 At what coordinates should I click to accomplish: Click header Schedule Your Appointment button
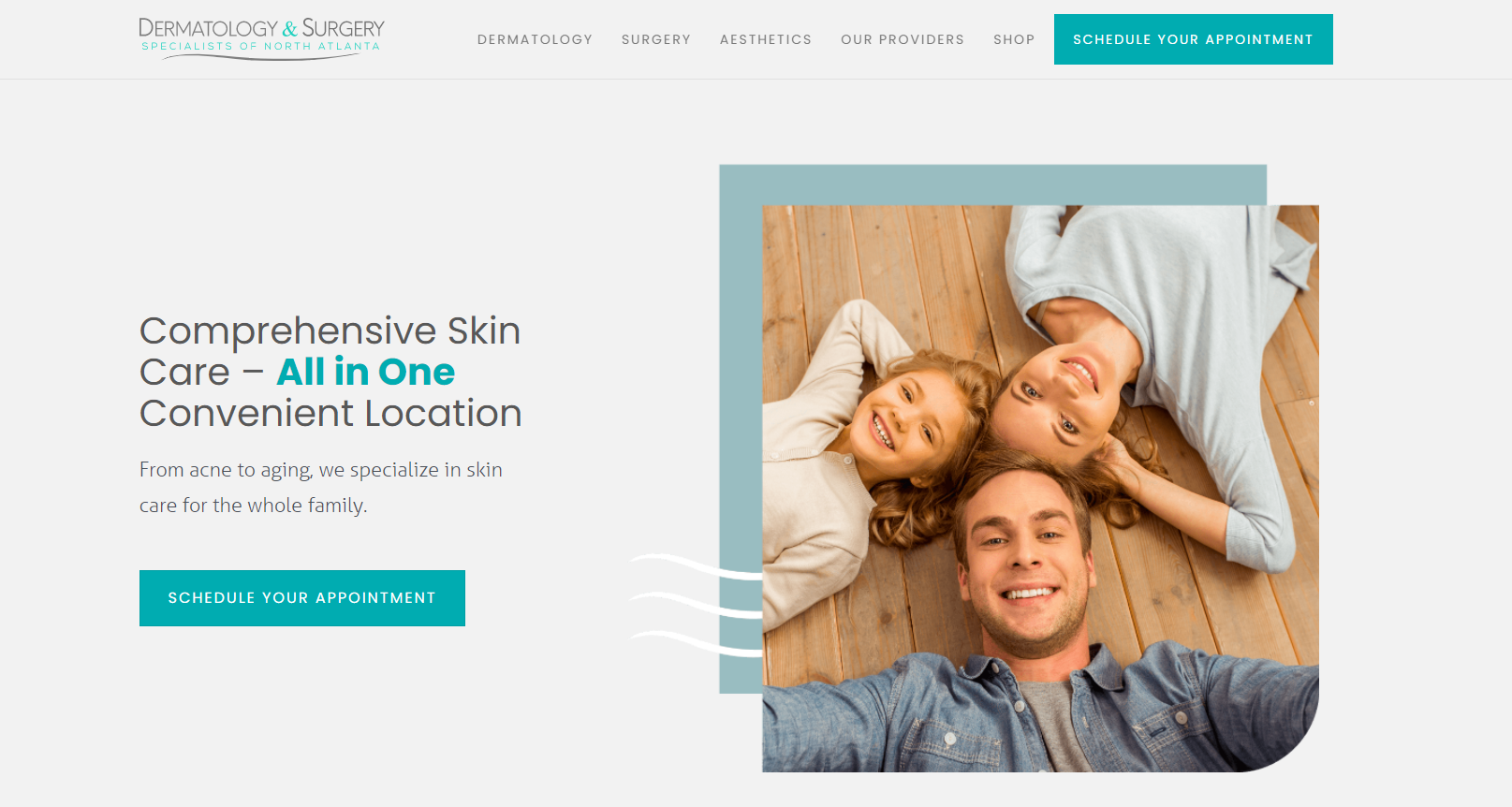pos(1194,39)
